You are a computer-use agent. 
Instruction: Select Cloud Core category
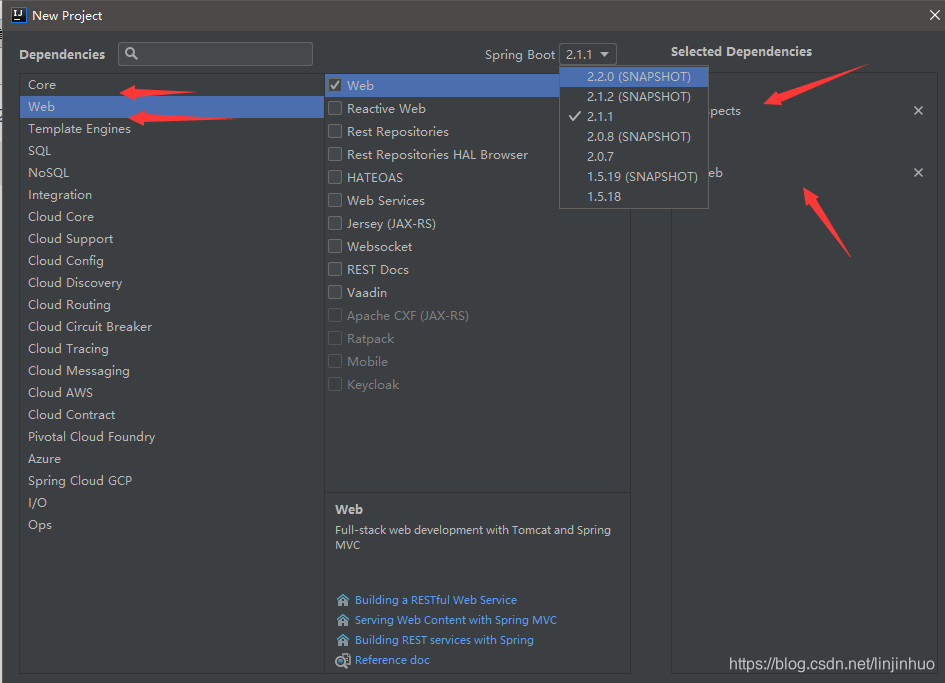pos(172,216)
